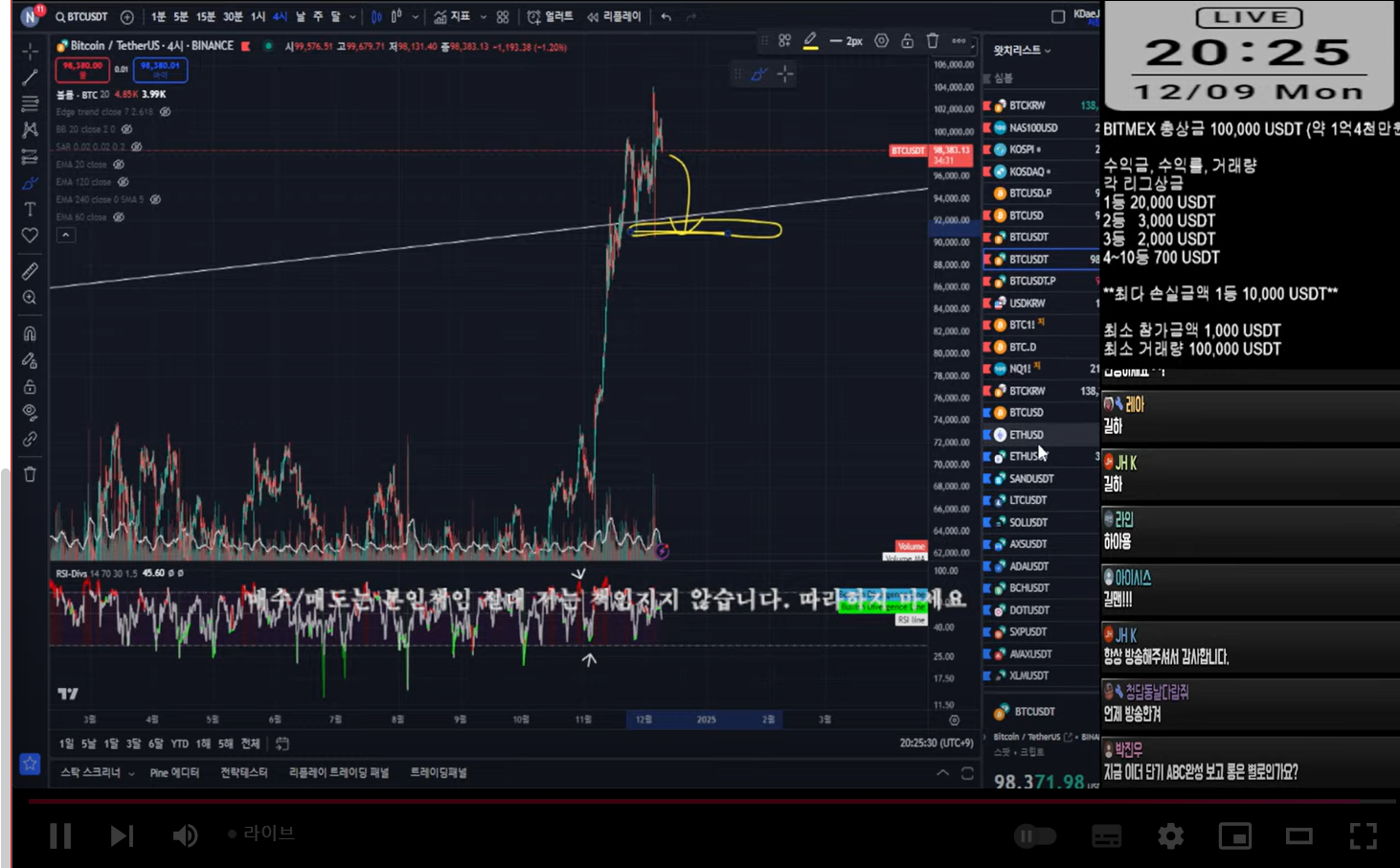Select the 1분 timeframe

158,16
